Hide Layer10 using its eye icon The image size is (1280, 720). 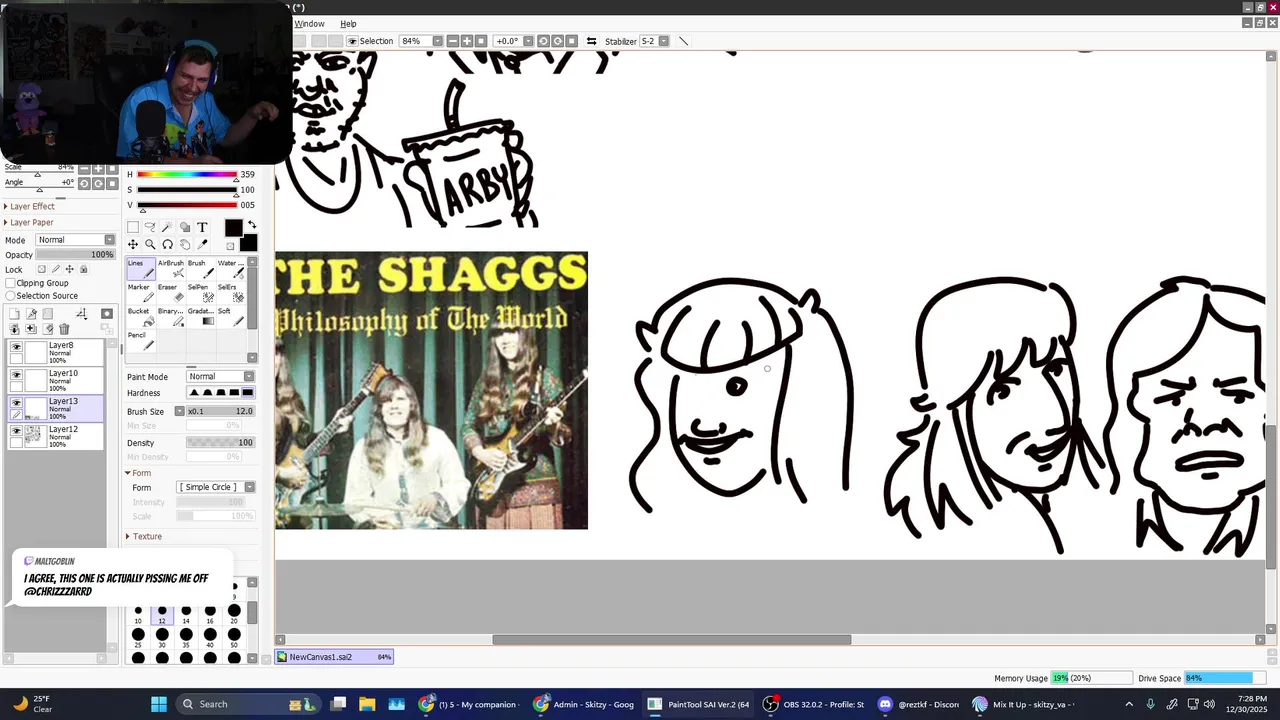(16, 374)
